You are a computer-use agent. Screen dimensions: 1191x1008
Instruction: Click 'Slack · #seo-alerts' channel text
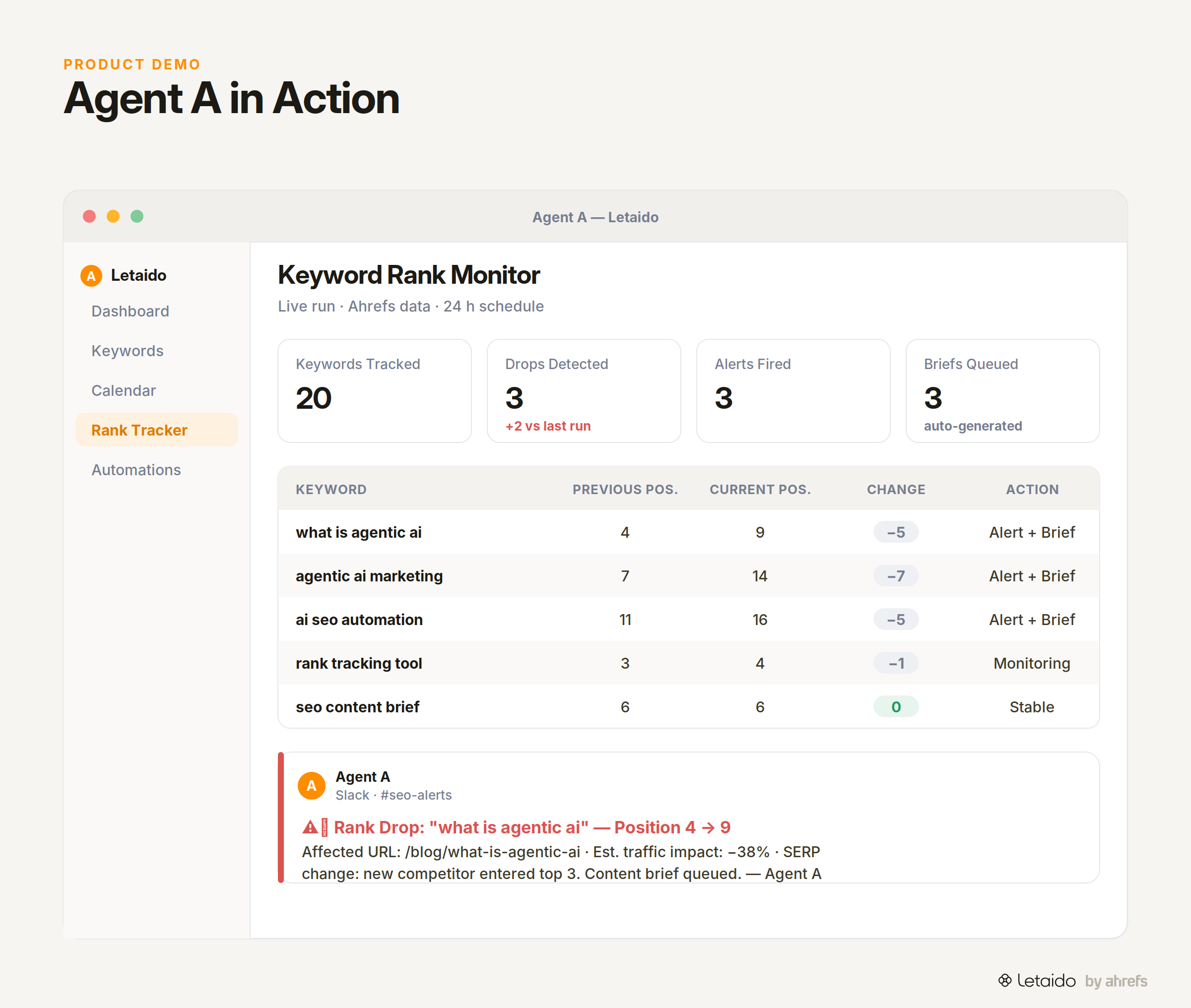click(393, 795)
